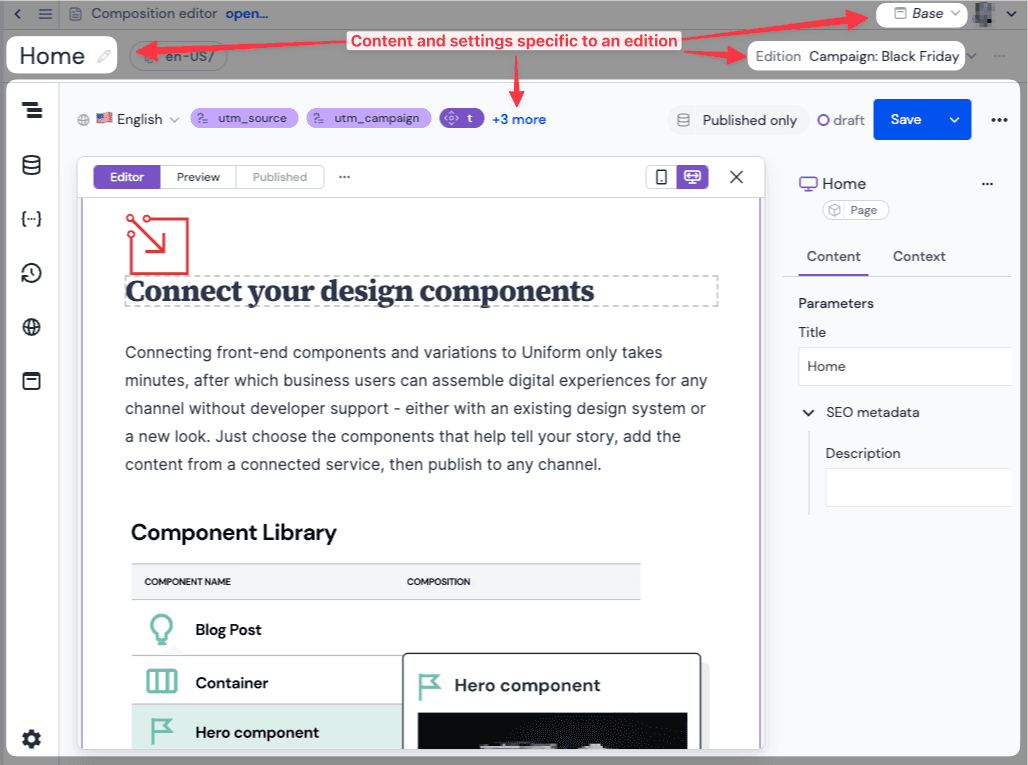This screenshot has width=1028, height=765.
Task: Switch to the Preview view tab
Action: (198, 177)
